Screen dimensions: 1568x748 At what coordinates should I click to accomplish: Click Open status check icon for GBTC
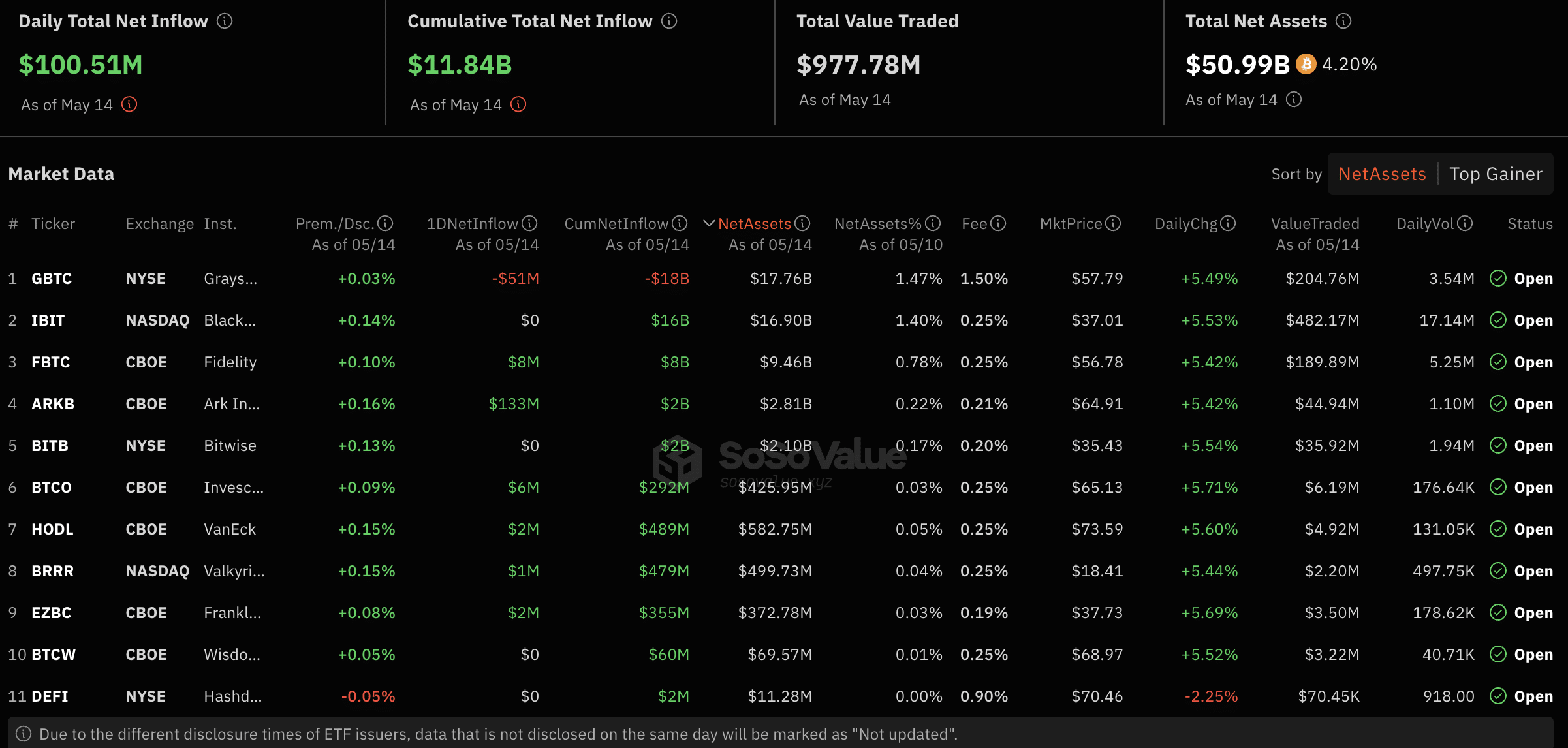point(1498,279)
